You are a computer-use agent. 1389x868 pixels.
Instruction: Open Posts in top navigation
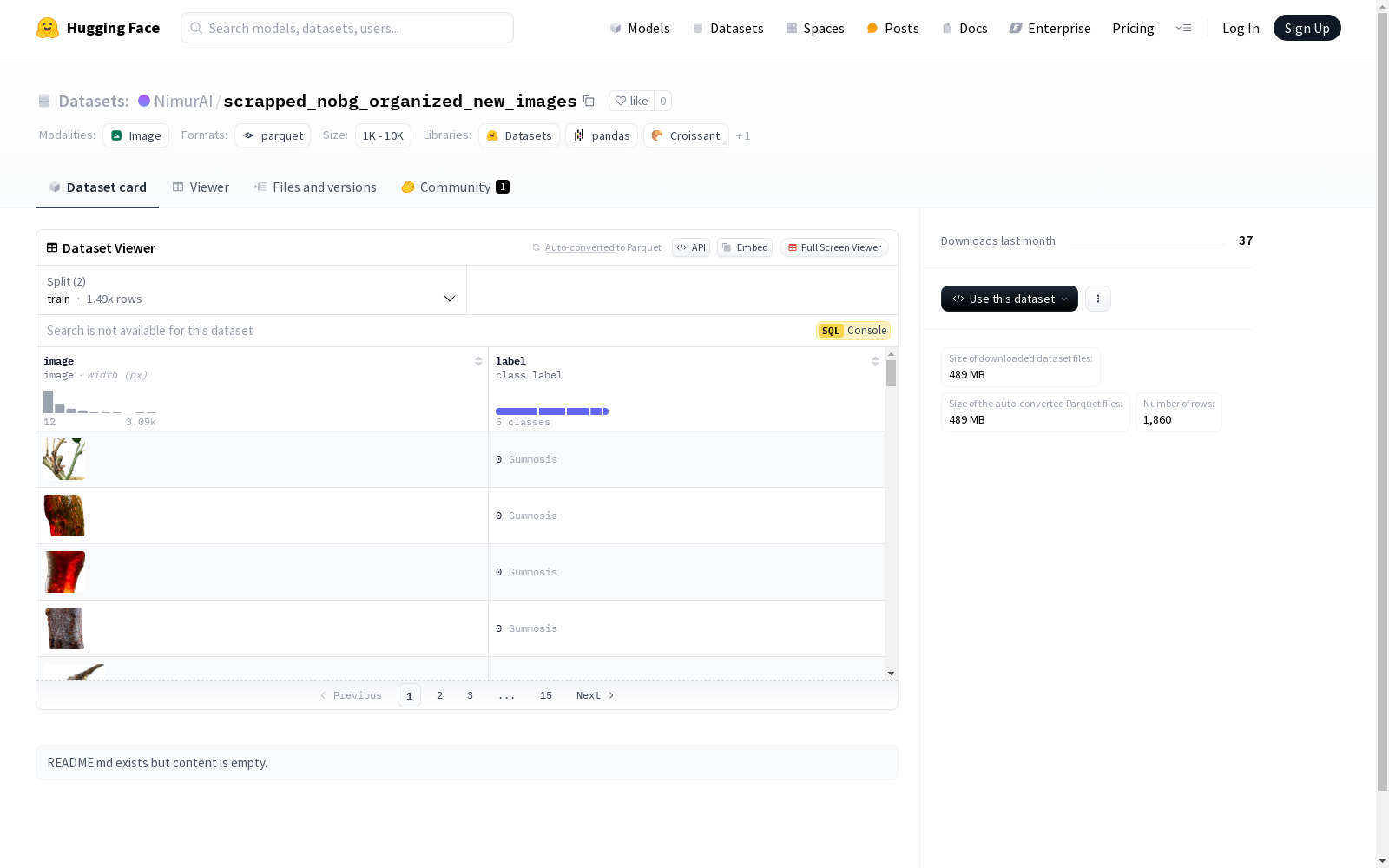(893, 28)
